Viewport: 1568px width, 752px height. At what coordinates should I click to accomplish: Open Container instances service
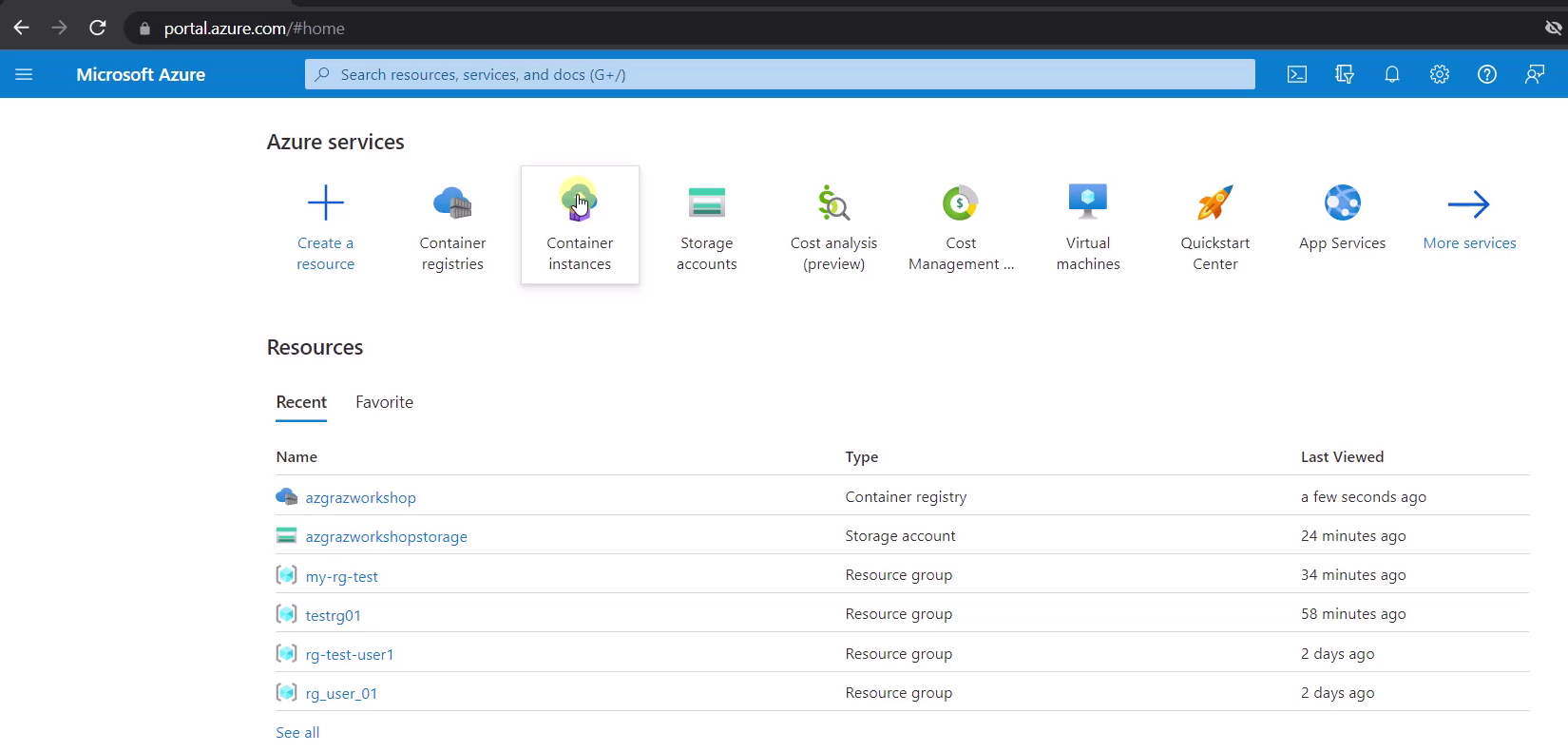click(x=580, y=225)
